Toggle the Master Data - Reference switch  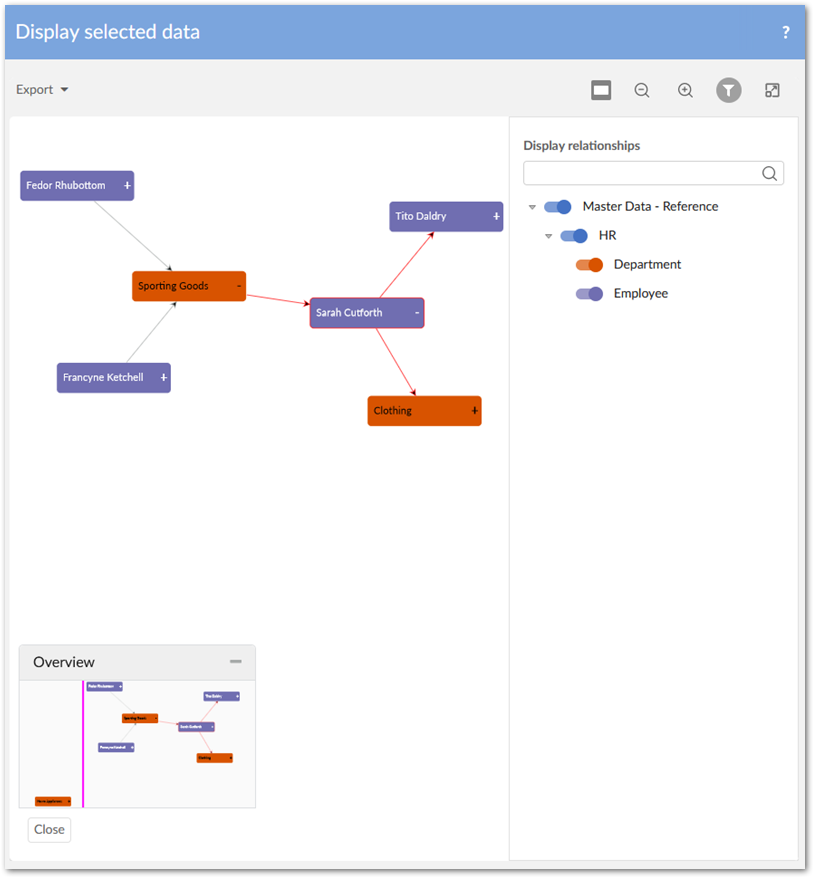pos(558,207)
